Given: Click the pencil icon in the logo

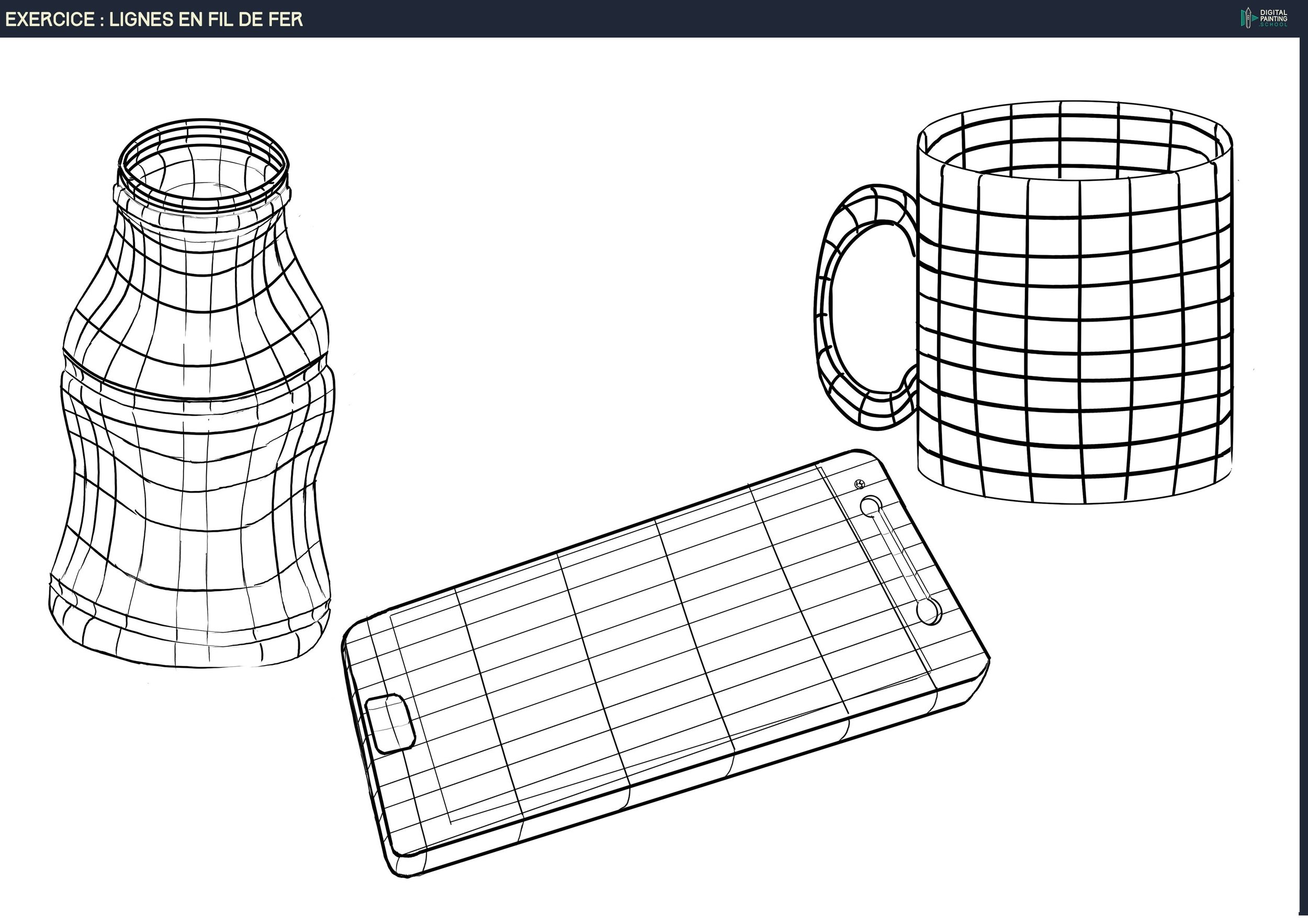Looking at the screenshot, I should tap(1248, 18).
